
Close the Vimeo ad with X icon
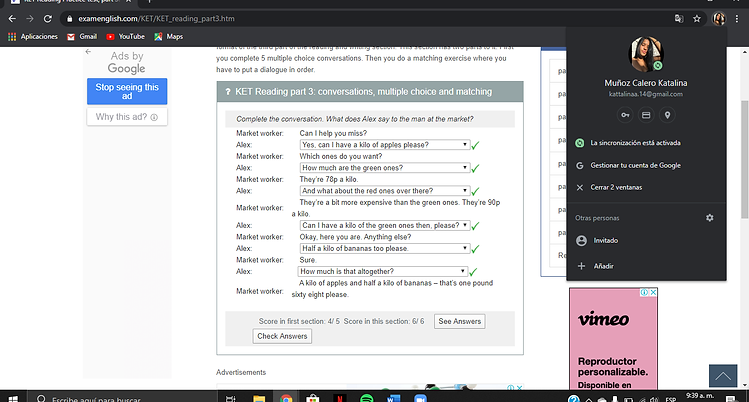coord(653,292)
